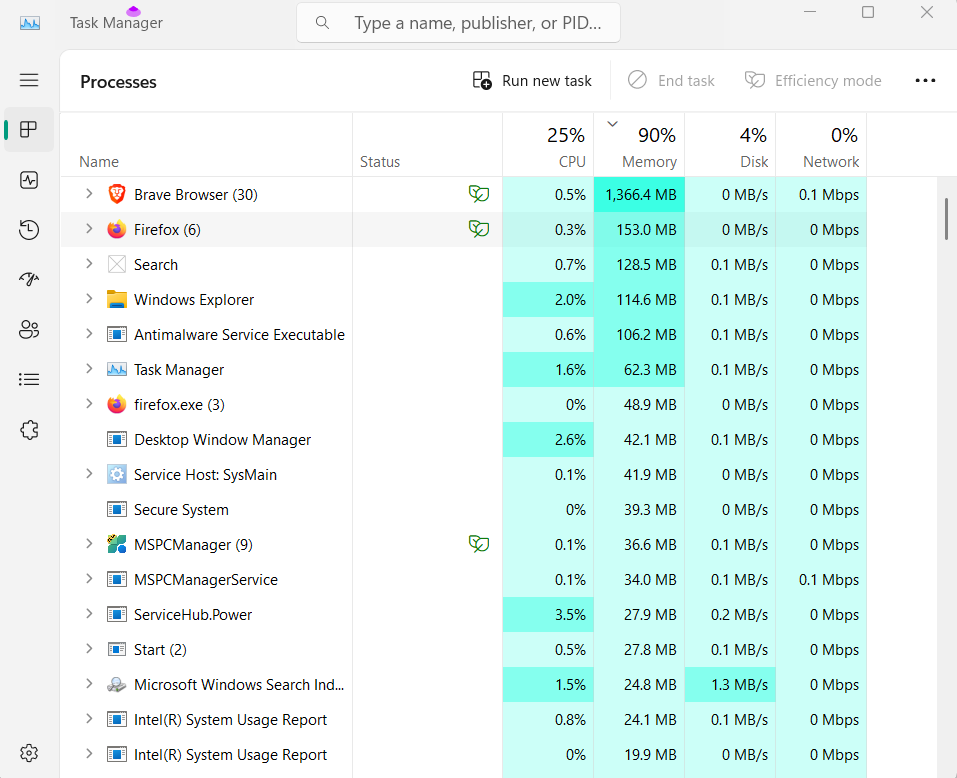Open the Services puzzle icon

point(29,430)
